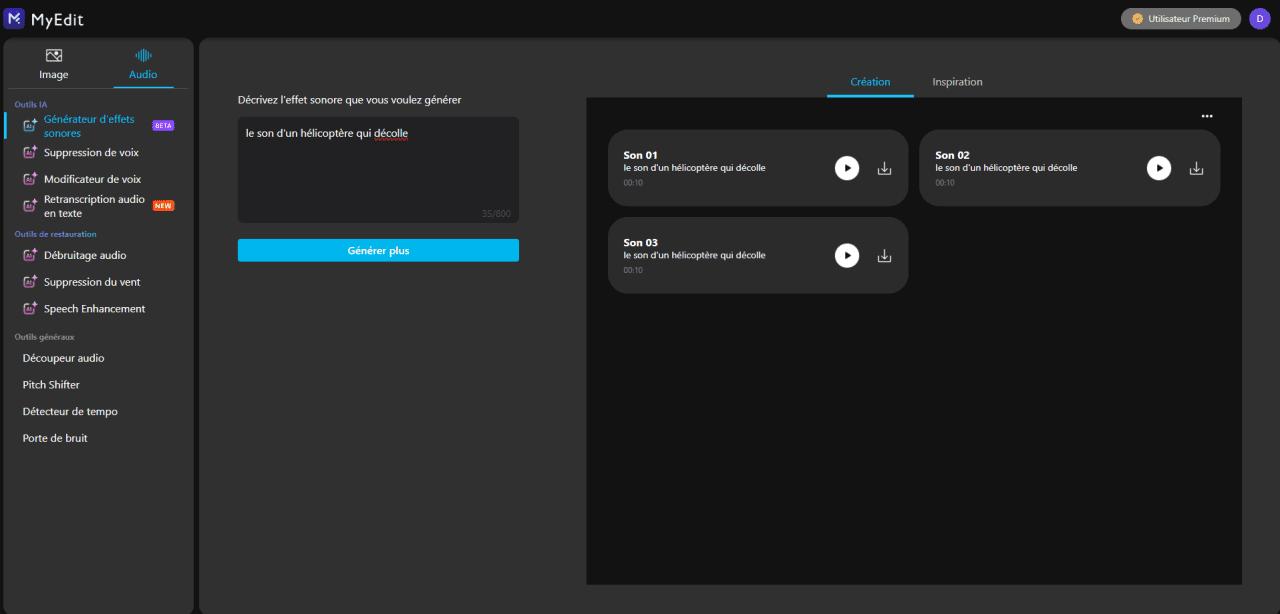The height and width of the screenshot is (614, 1280).
Task: Open the three-dots more options menu
Action: [x=1207, y=116]
